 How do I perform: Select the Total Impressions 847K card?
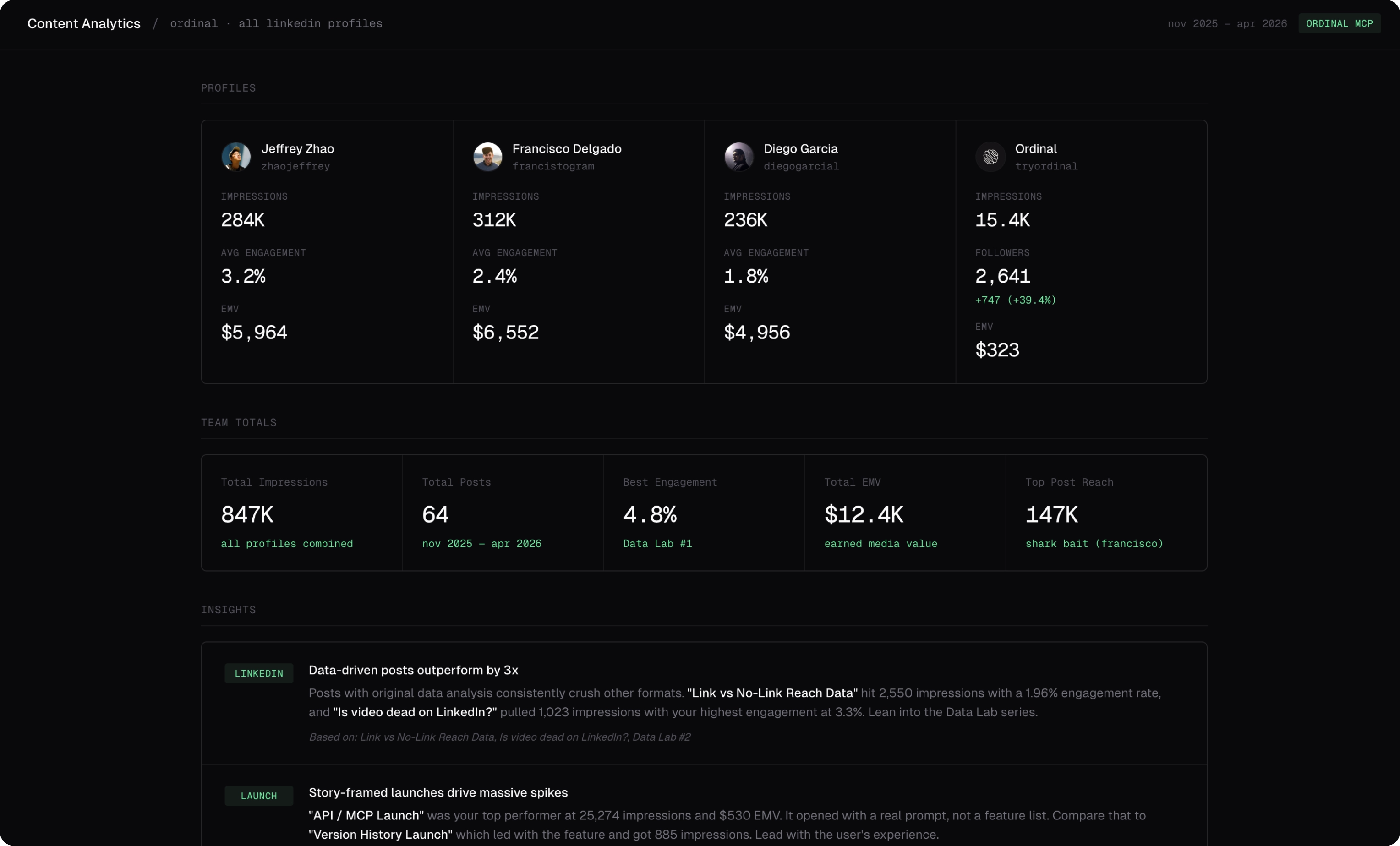(x=302, y=513)
